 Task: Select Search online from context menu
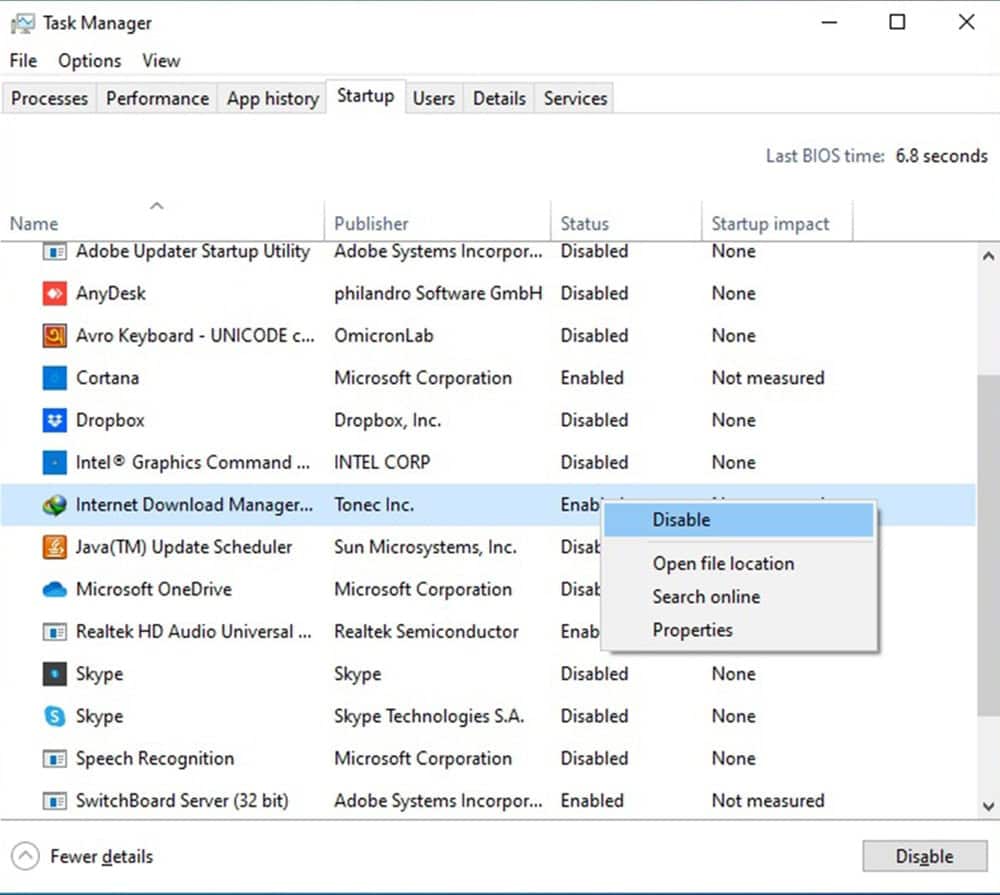[739, 597]
